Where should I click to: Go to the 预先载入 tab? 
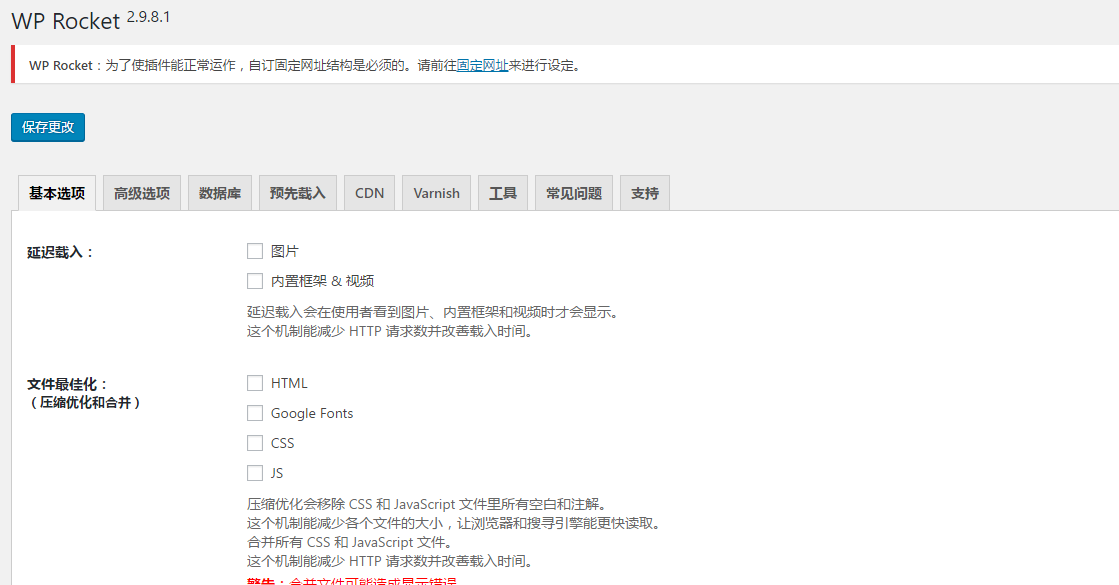click(x=298, y=193)
